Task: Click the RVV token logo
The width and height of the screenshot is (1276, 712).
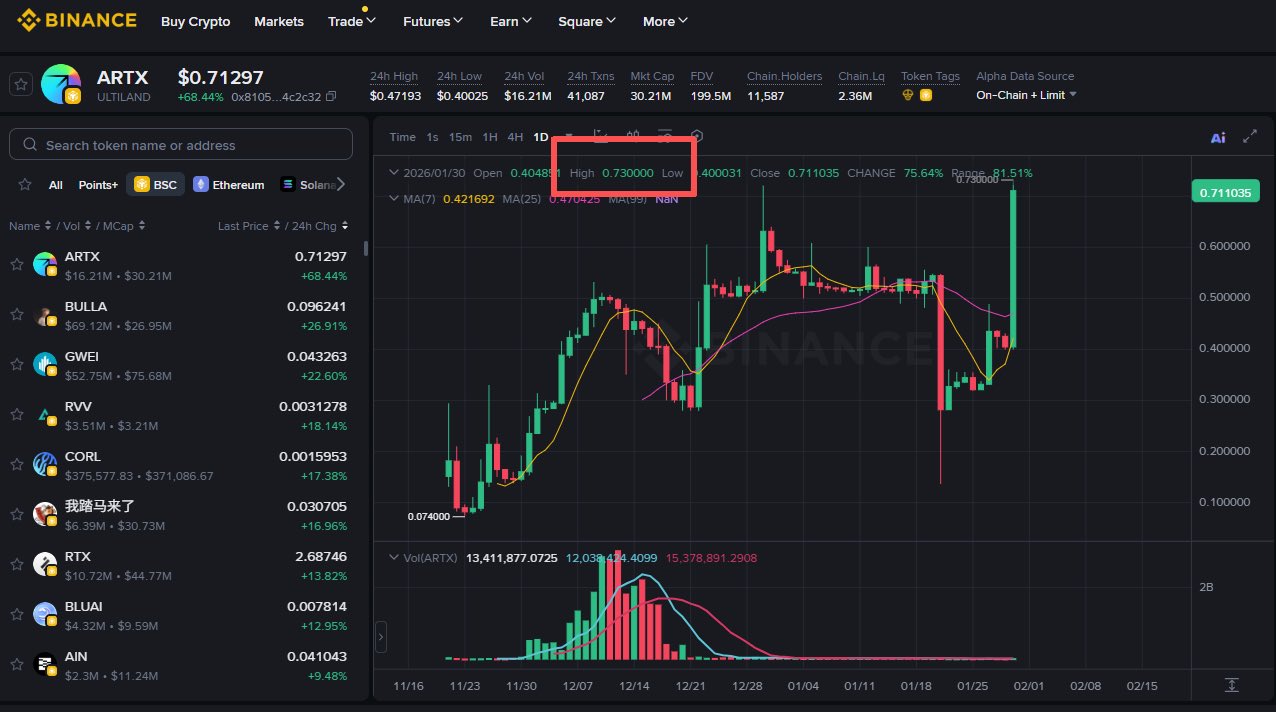Action: (x=45, y=416)
